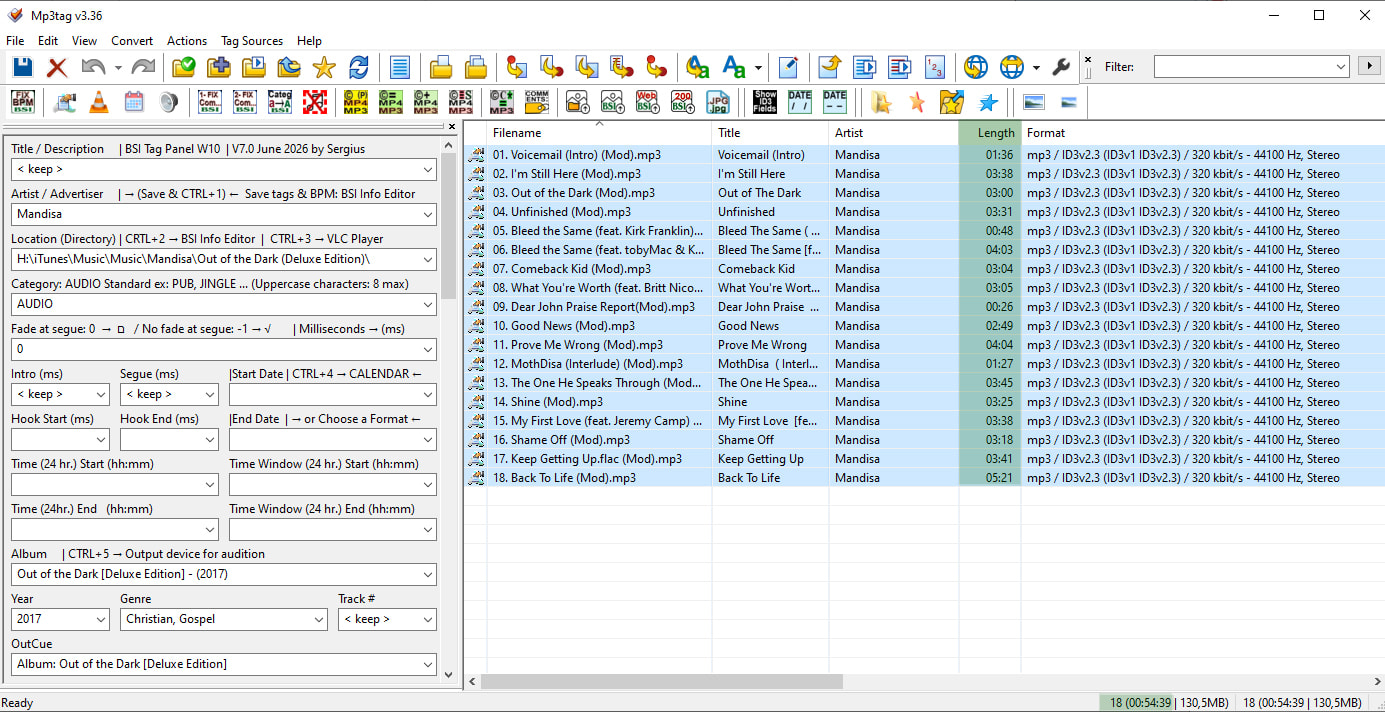Click the auto-numbering wizard 123 icon
The width and height of the screenshot is (1385, 712).
pyautogui.click(x=934, y=67)
